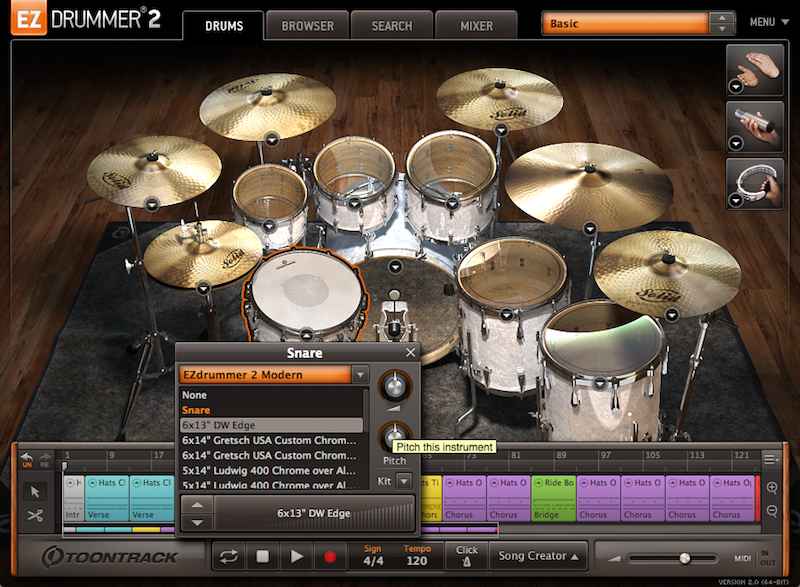Play the tambourine percussion thumbnail
This screenshot has width=800, height=587.
pyautogui.click(x=755, y=183)
